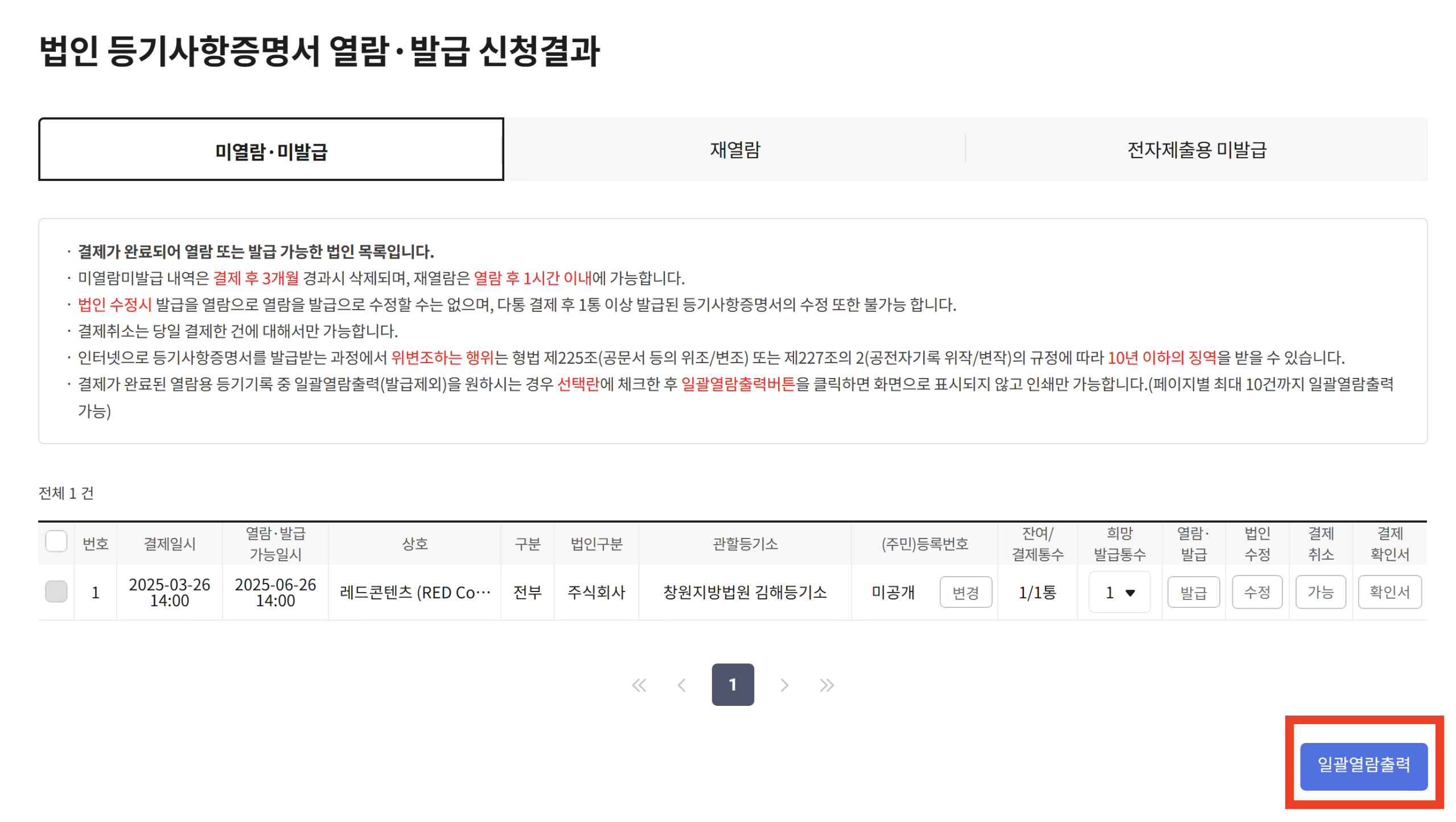
Task: Select 미열람·미발급 tab
Action: click(x=271, y=151)
